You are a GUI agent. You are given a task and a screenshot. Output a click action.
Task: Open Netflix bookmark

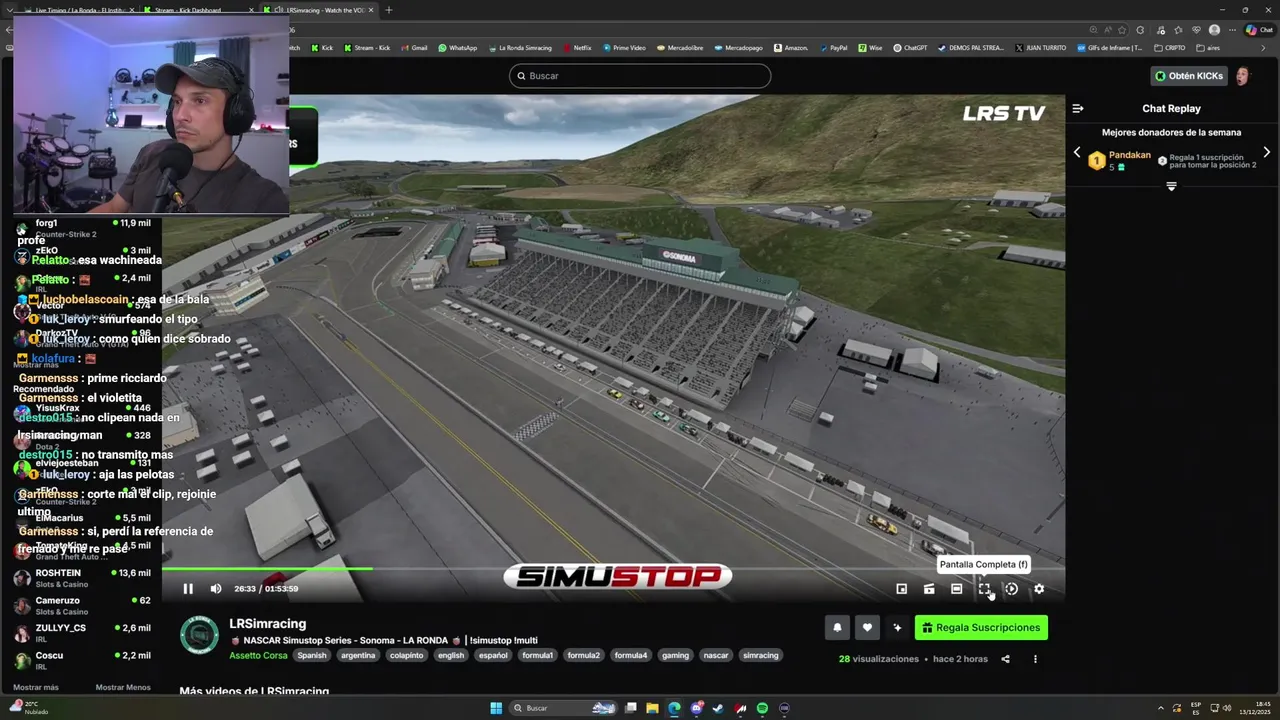click(x=577, y=48)
